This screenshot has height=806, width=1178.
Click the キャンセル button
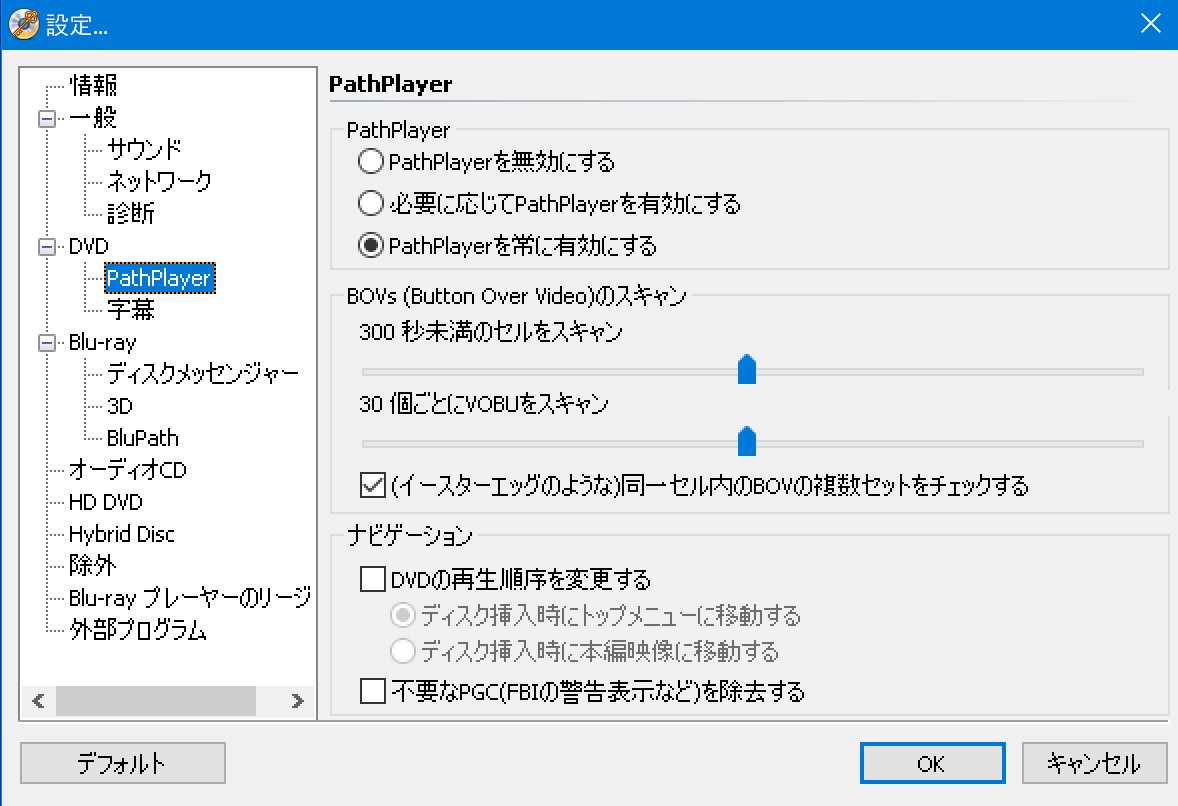[x=1094, y=763]
